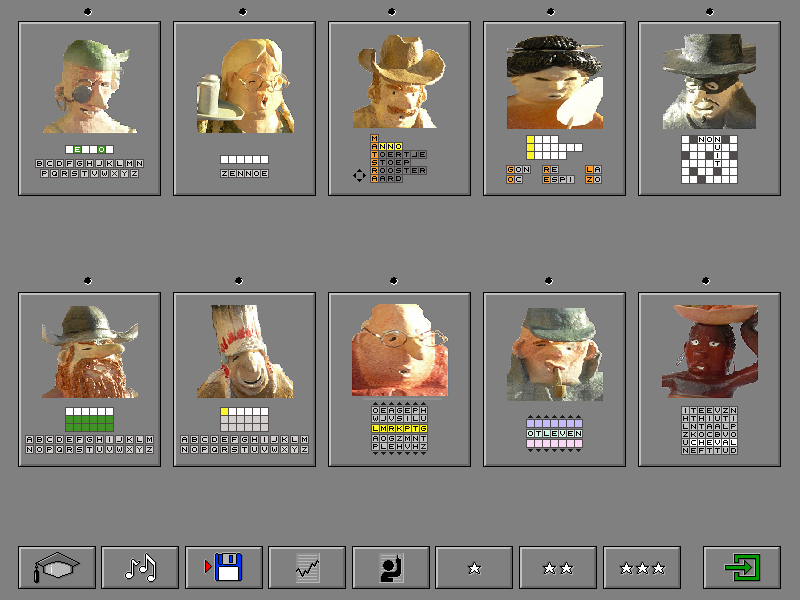800x600 pixels.
Task: Open the fruit-bowl woman's word search
Action: pos(710,379)
